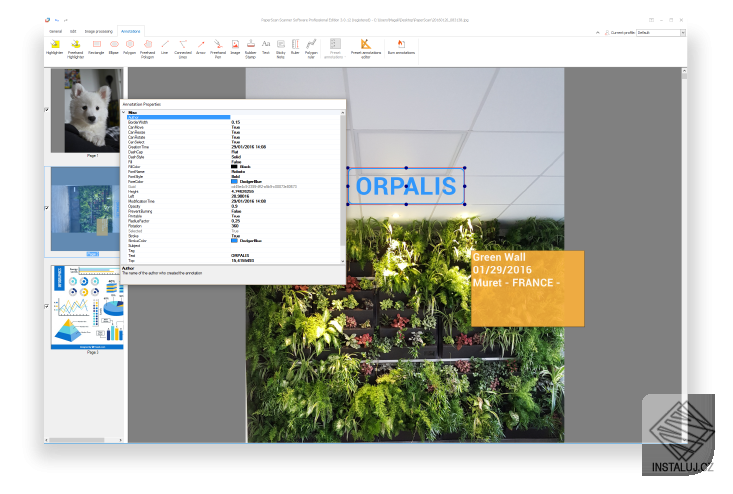Image resolution: width=733 pixels, height=494 pixels.
Task: Click the properties panel scroll-down arrow
Action: pos(343,261)
